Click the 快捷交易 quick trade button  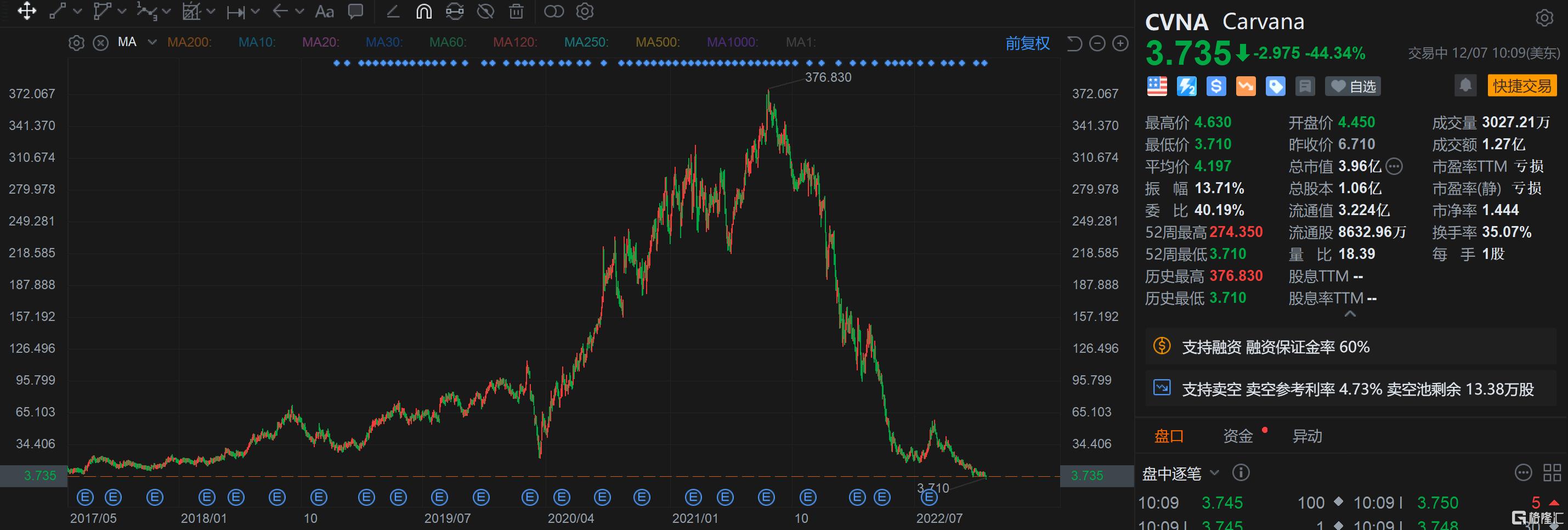1522,86
